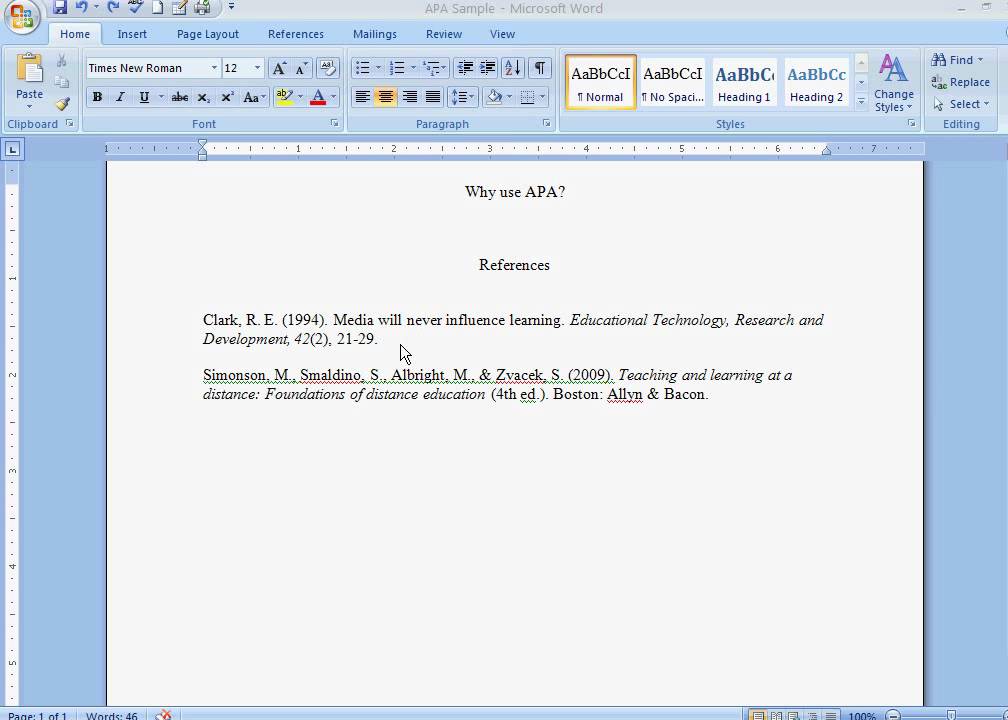Open the Office Button menu

[x=20, y=17]
